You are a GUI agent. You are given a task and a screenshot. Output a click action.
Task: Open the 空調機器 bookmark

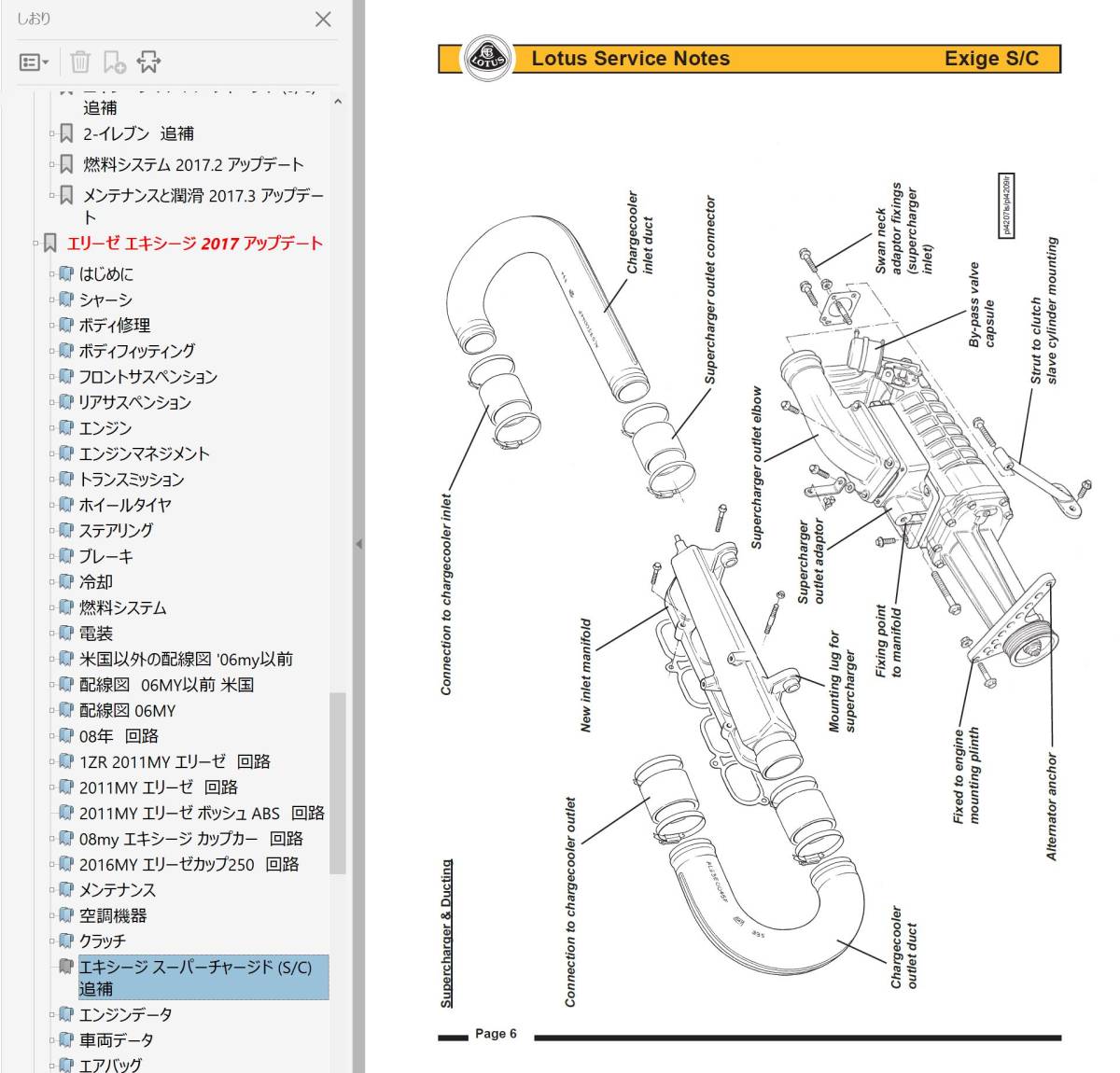click(x=112, y=915)
